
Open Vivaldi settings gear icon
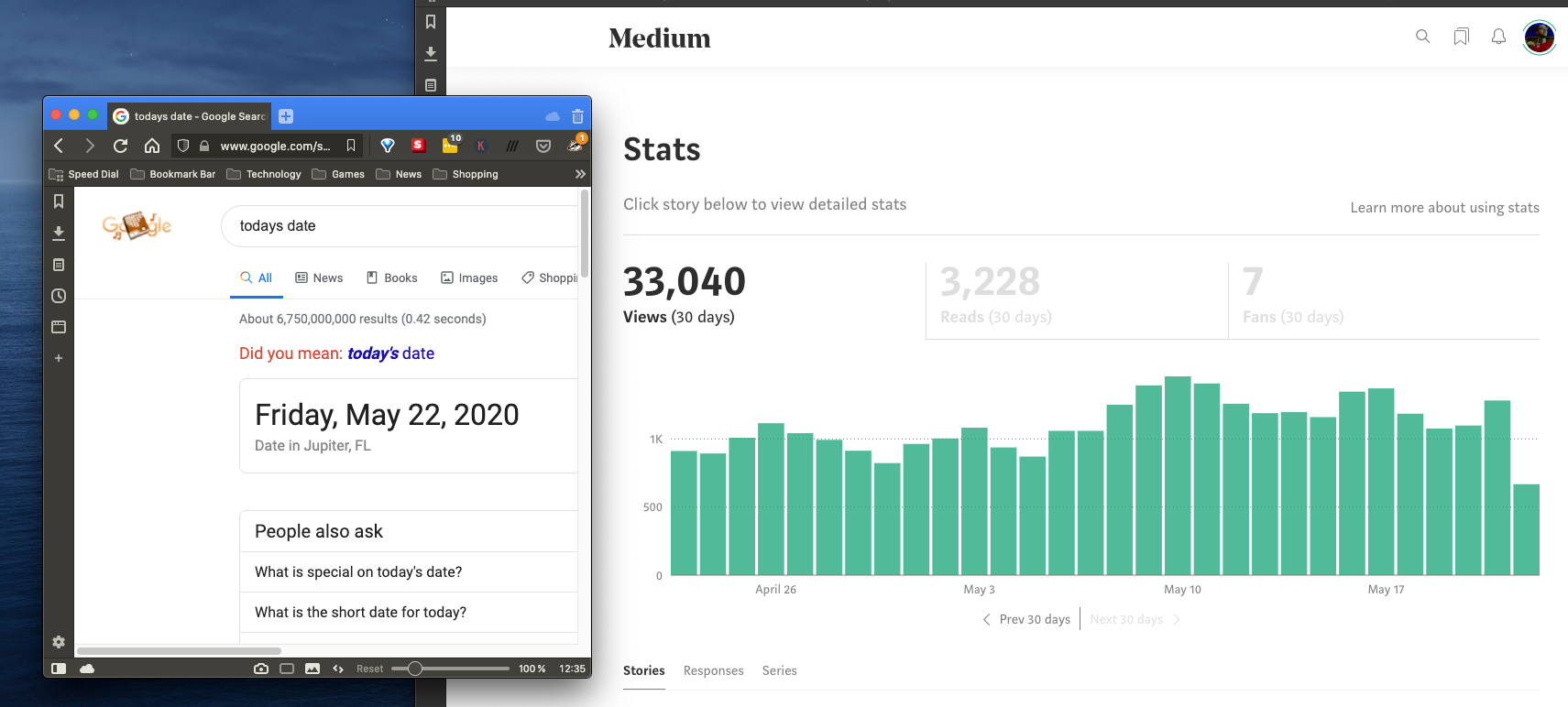[x=59, y=642]
